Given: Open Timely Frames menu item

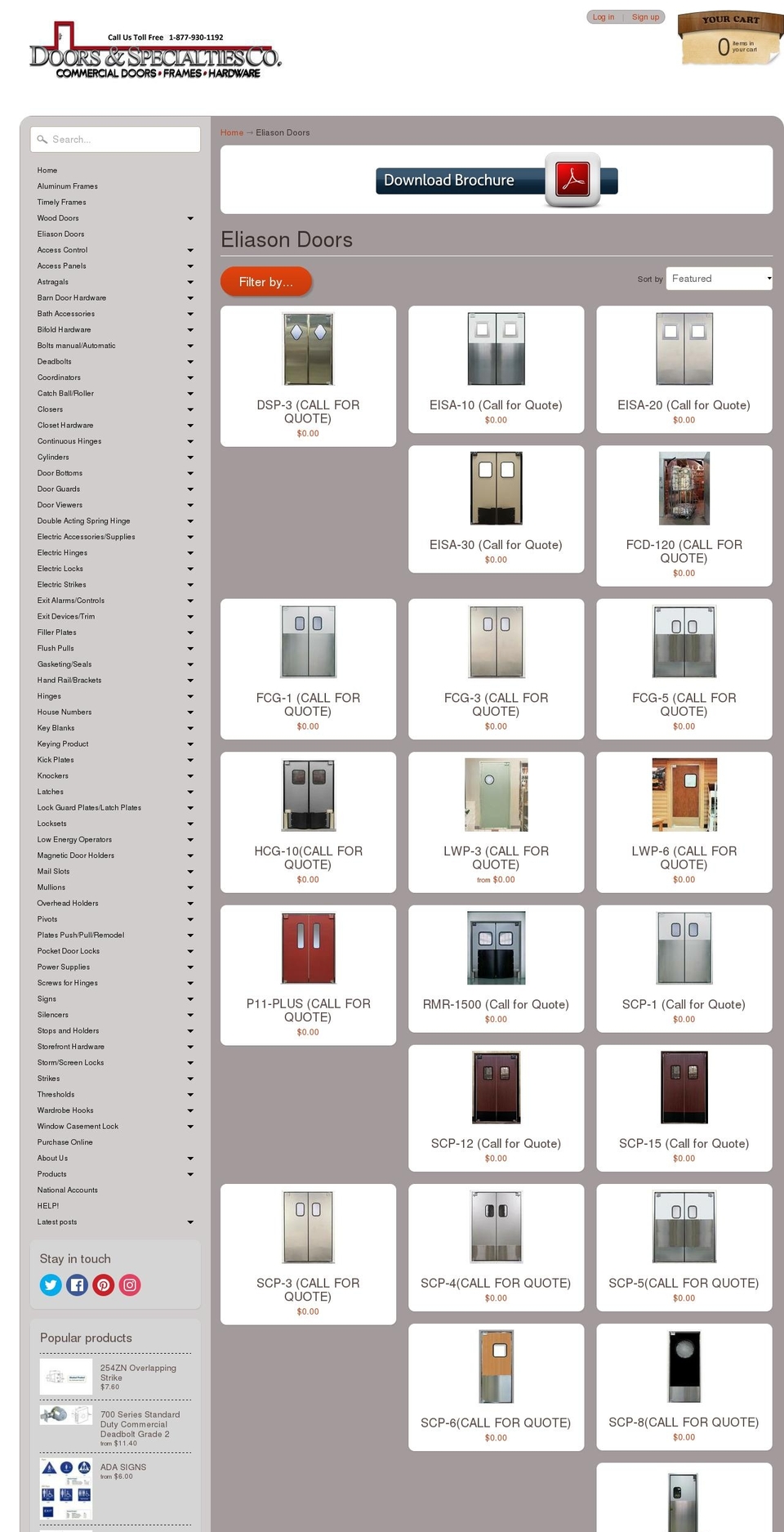Looking at the screenshot, I should [x=61, y=203].
